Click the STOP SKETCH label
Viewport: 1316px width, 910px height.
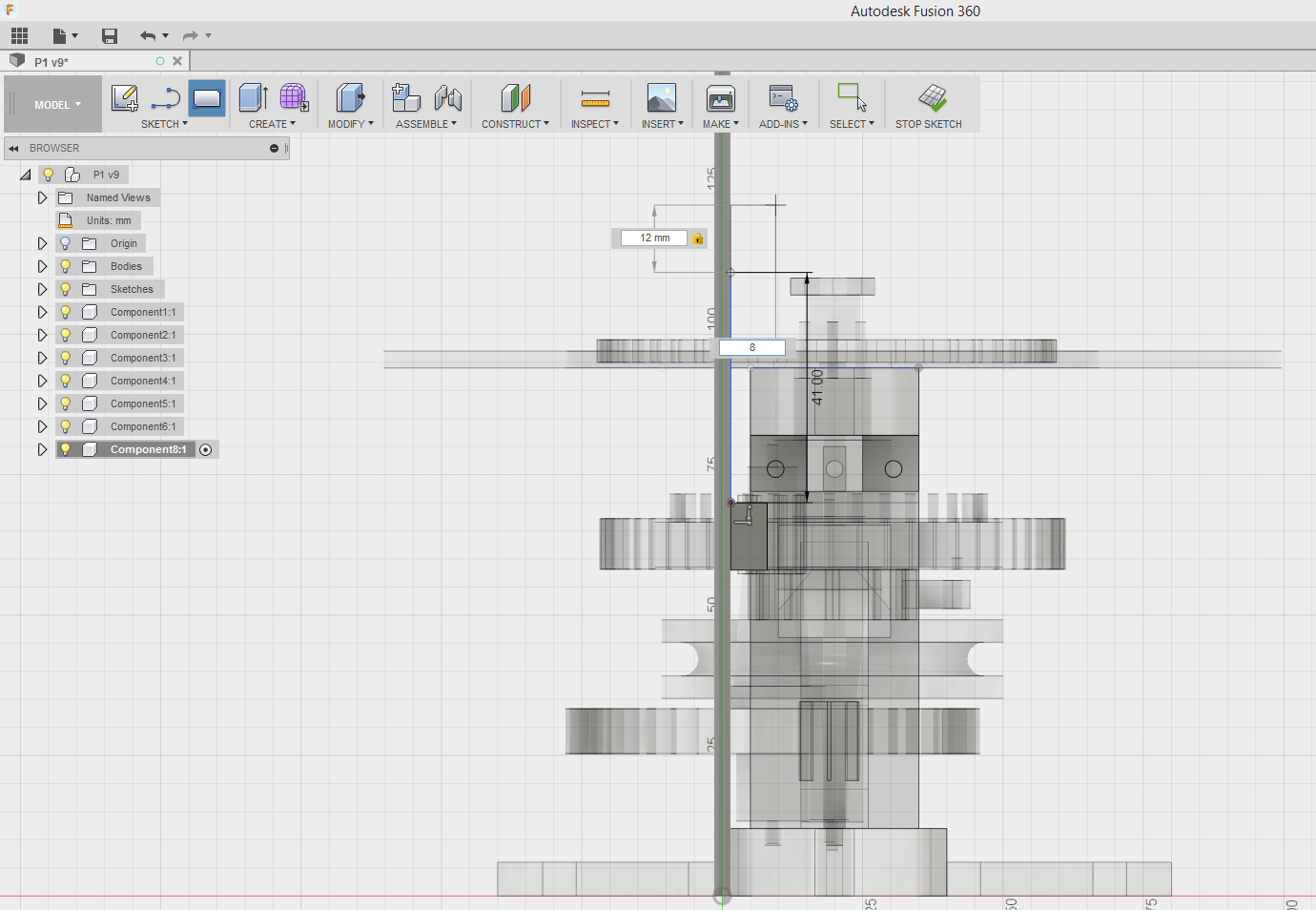929,124
